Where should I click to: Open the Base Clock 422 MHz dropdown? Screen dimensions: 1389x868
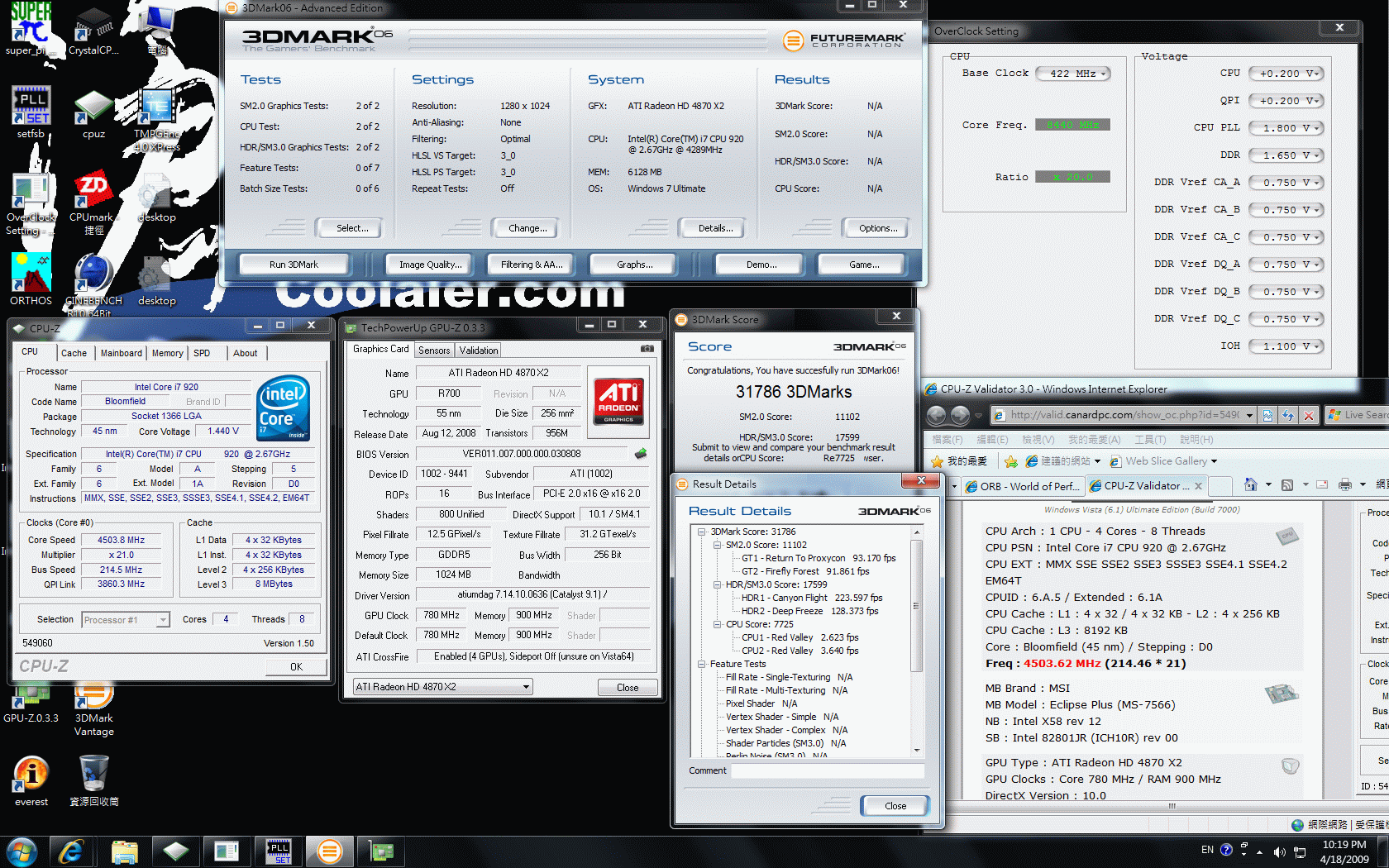click(1073, 74)
